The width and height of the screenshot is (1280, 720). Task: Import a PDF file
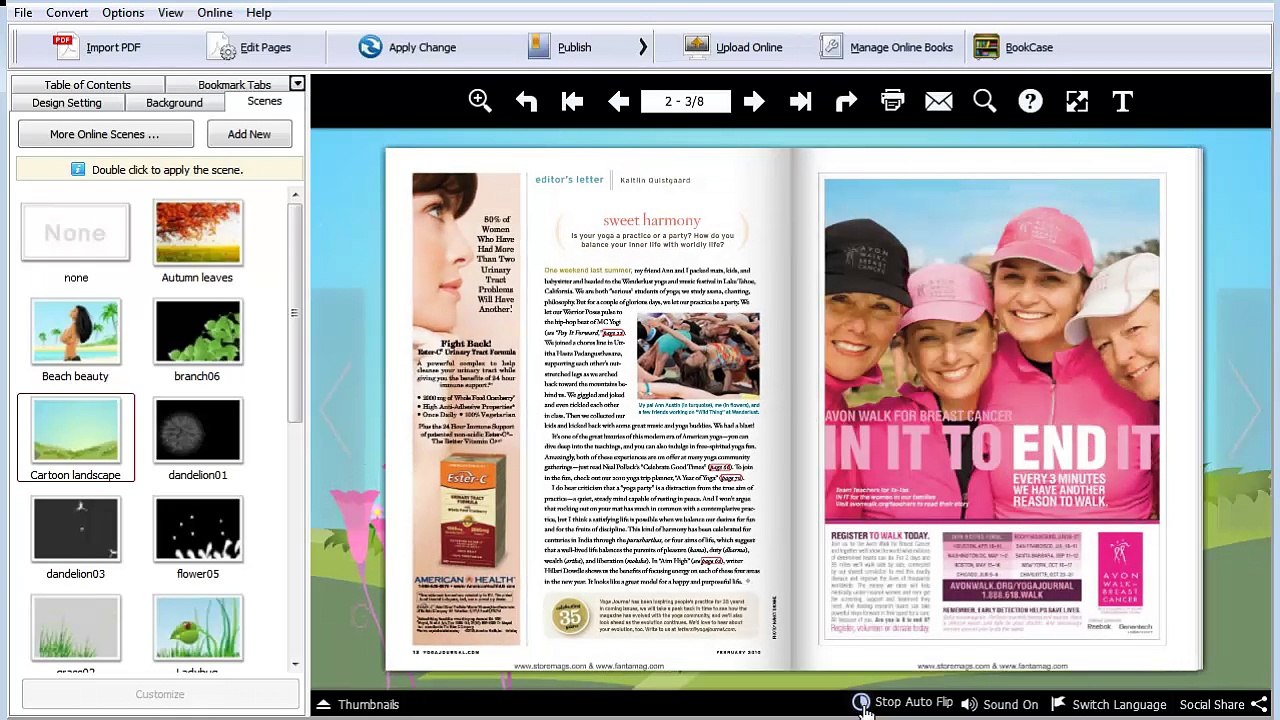[96, 47]
